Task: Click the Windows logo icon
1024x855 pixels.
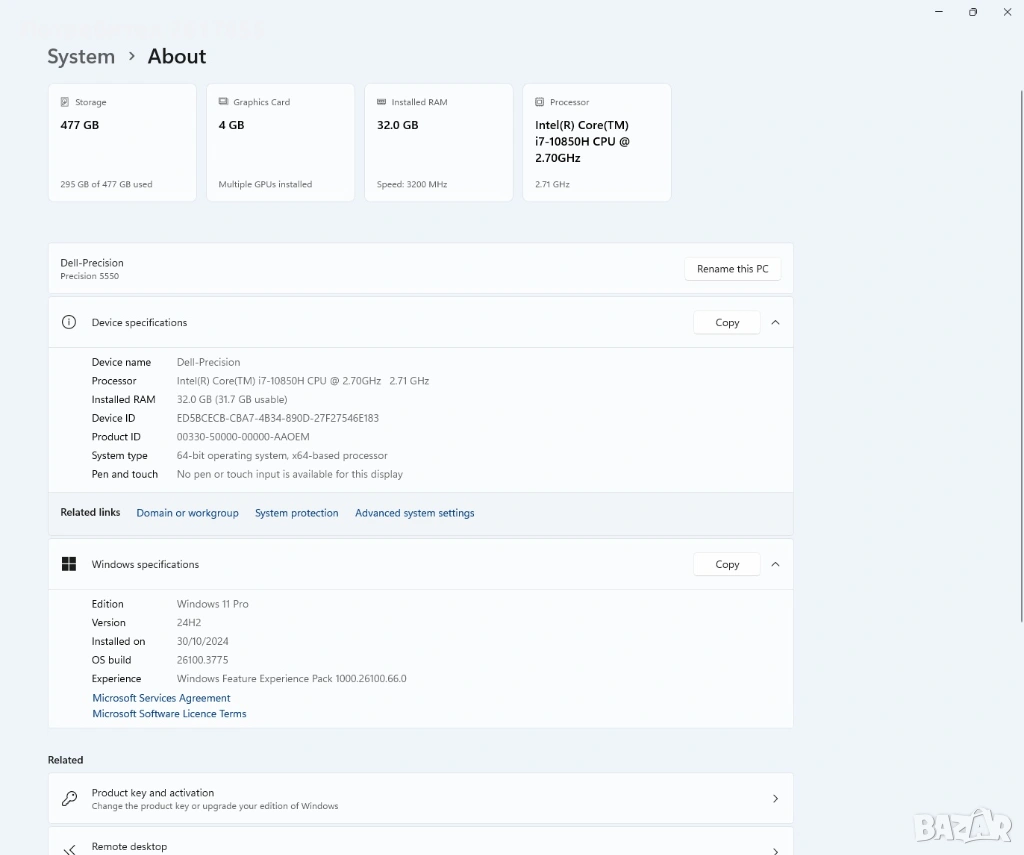Action: pos(69,564)
